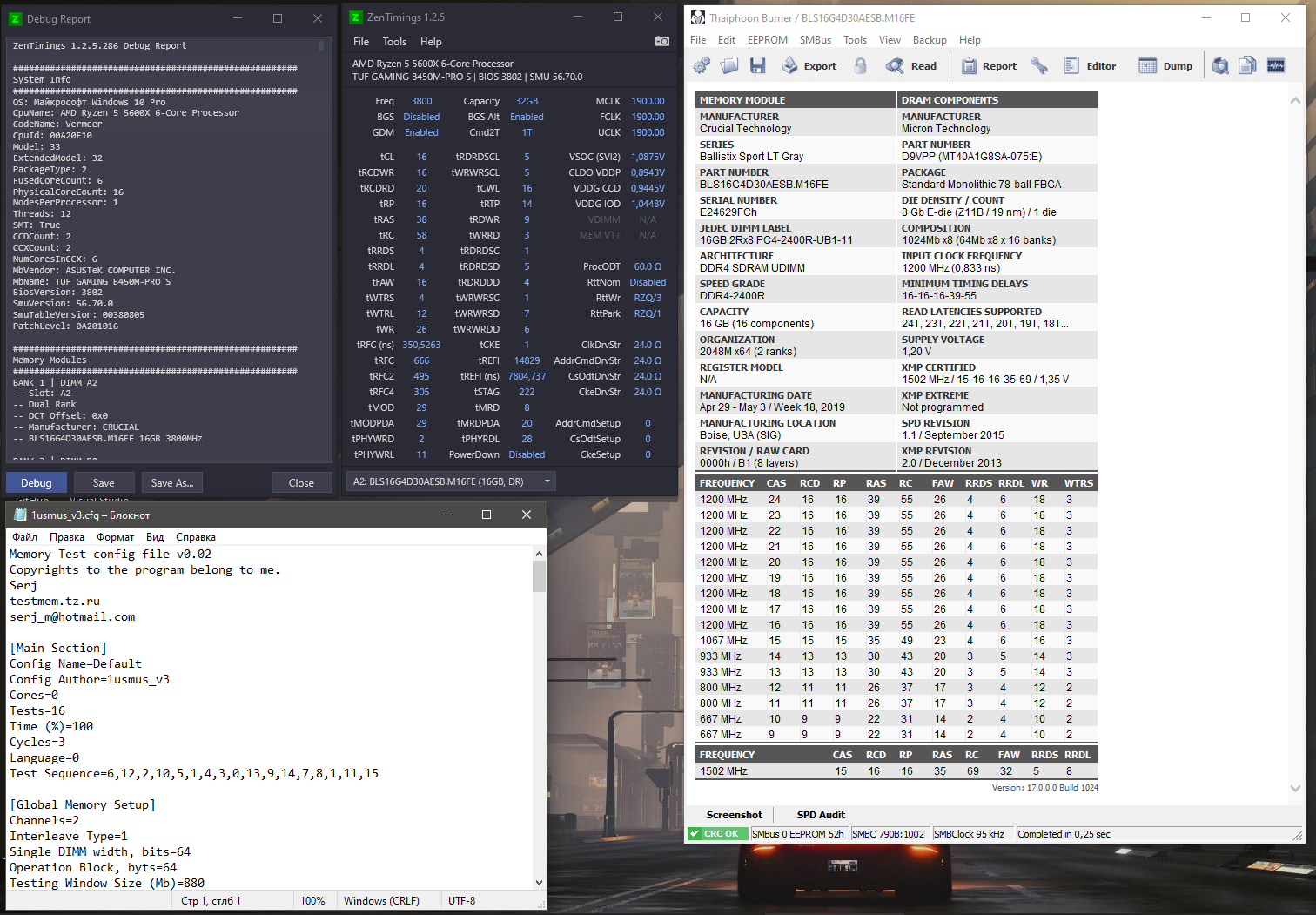The image size is (1316, 915).
Task: Click the Save button in Debug Report
Action: (104, 483)
